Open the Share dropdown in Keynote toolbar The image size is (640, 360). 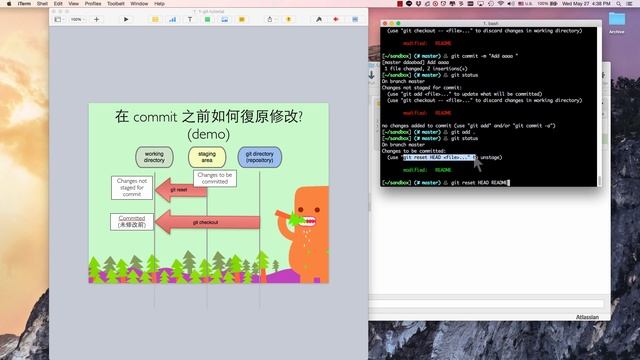tap(271, 20)
